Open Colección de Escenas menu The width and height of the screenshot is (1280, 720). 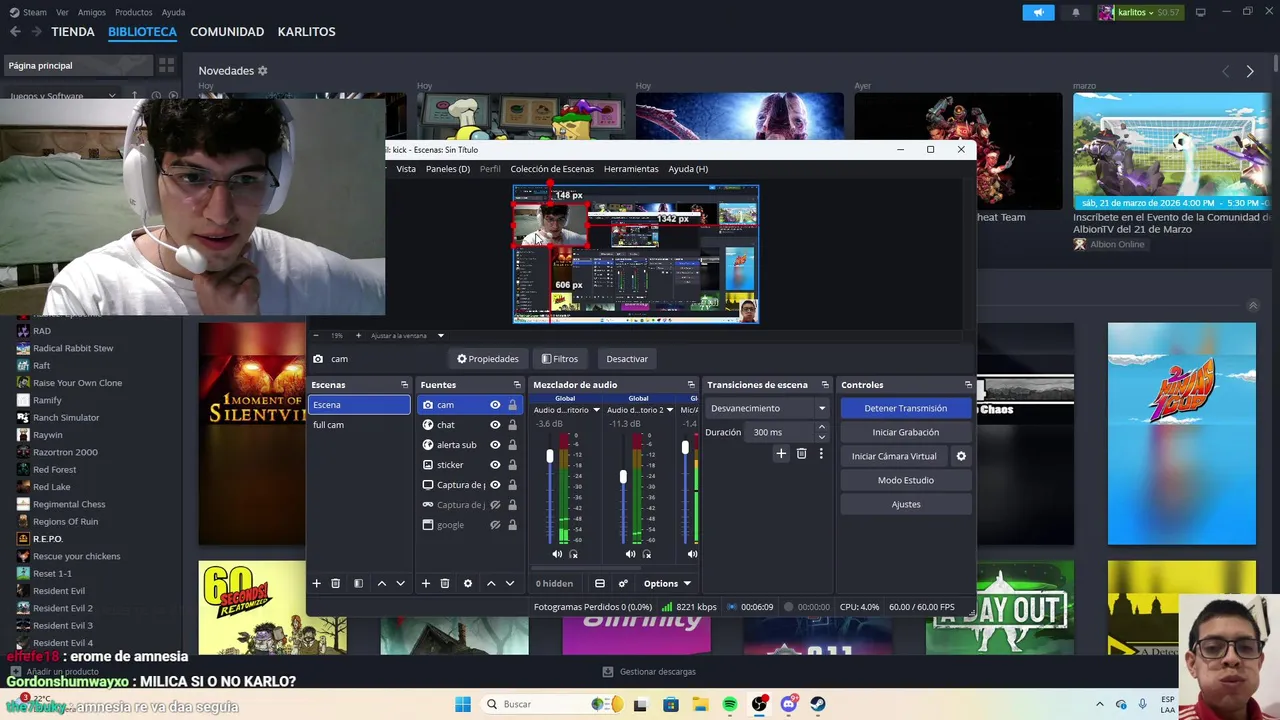(x=552, y=169)
